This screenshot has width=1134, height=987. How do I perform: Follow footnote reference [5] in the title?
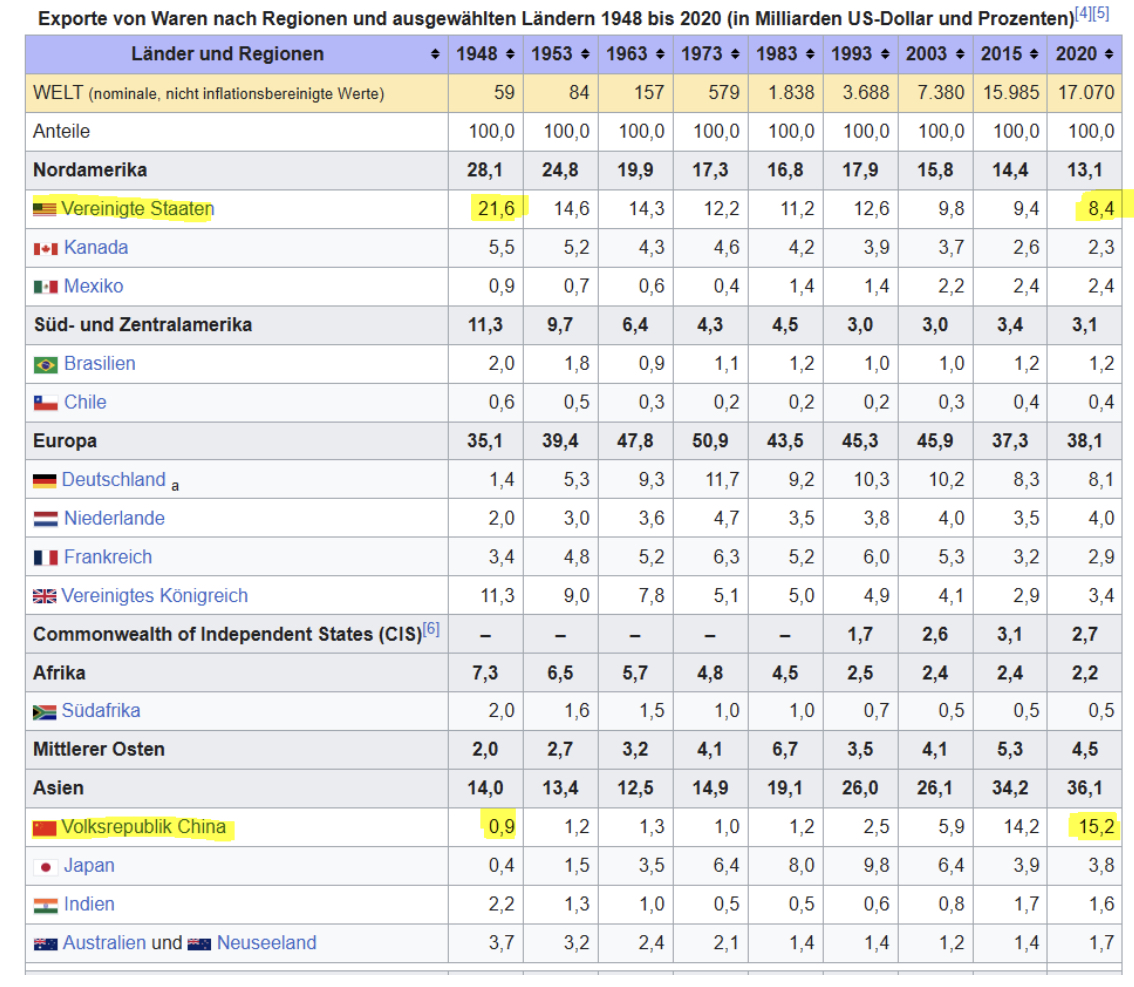(x=1100, y=13)
